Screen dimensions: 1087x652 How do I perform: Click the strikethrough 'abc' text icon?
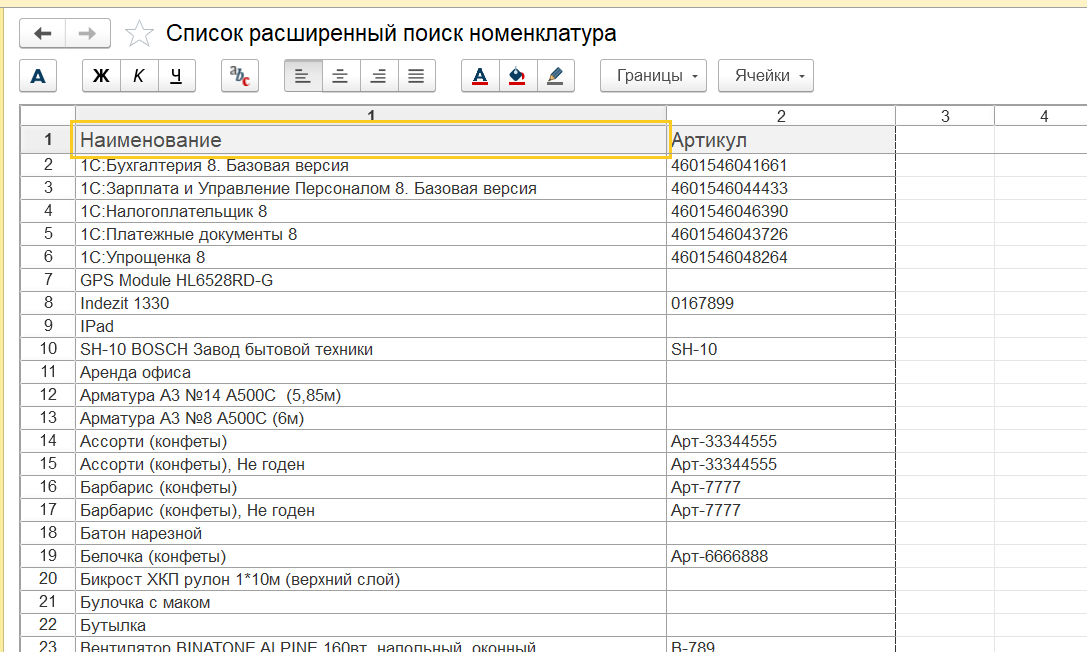point(240,76)
